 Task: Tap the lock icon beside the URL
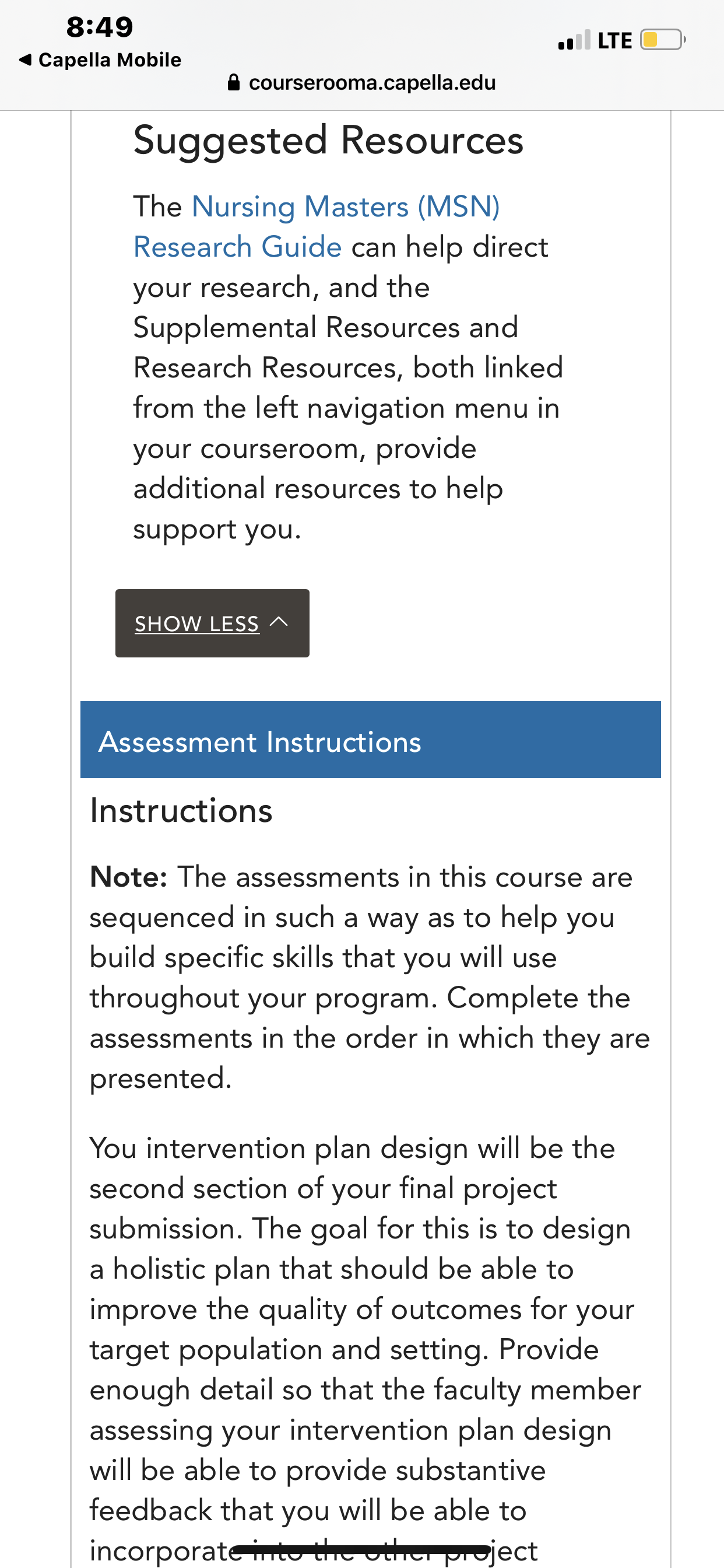tap(234, 82)
